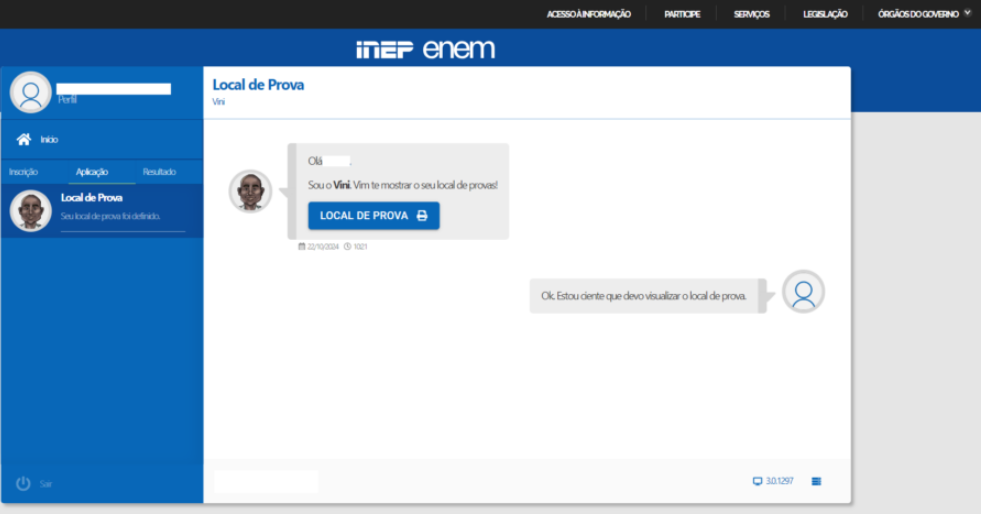Click the Participe link in top bar

[x=682, y=14]
